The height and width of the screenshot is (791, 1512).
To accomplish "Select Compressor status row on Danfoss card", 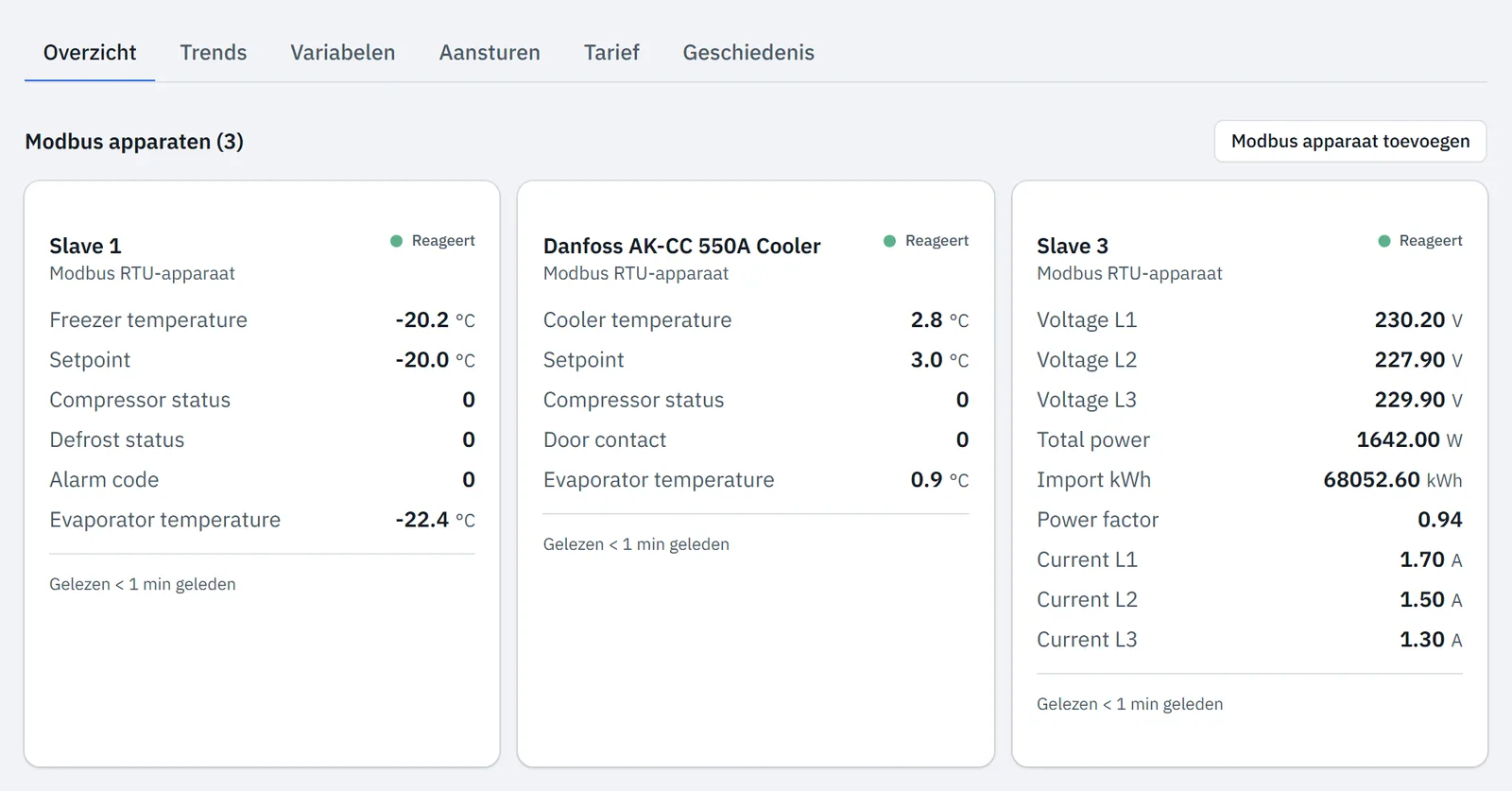I will coord(756,400).
